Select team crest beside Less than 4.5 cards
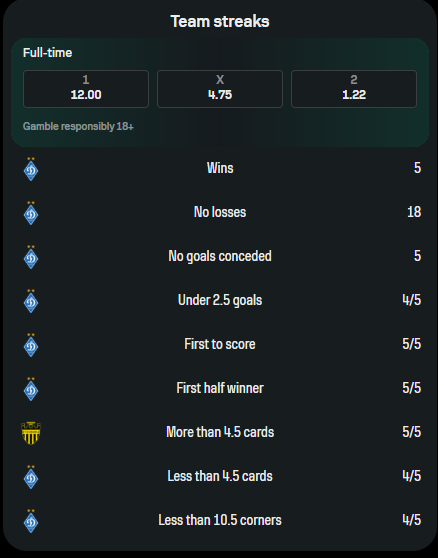The width and height of the screenshot is (438, 558). pos(31,477)
